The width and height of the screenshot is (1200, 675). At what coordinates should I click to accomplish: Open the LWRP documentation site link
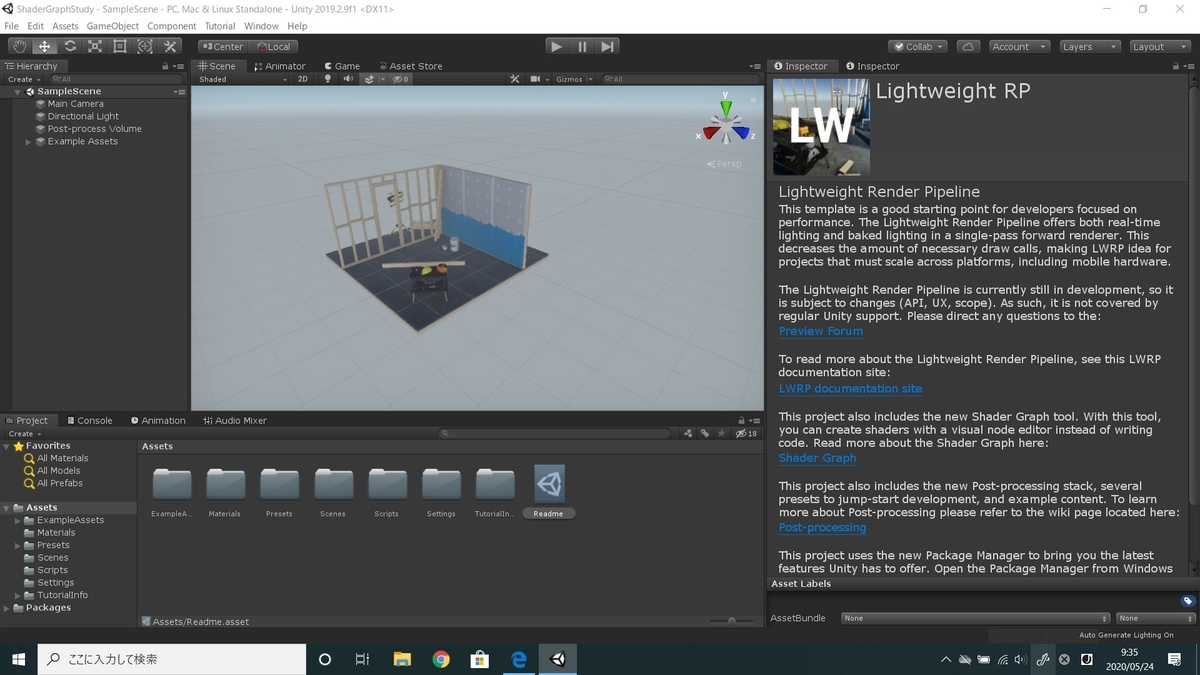tap(850, 388)
